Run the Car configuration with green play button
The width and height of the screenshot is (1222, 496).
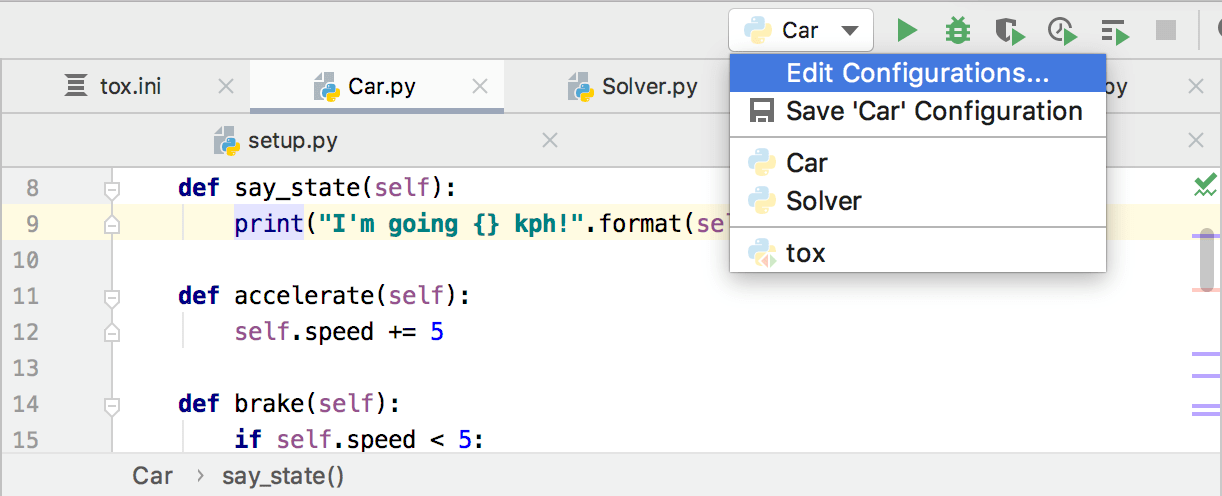coord(907,31)
